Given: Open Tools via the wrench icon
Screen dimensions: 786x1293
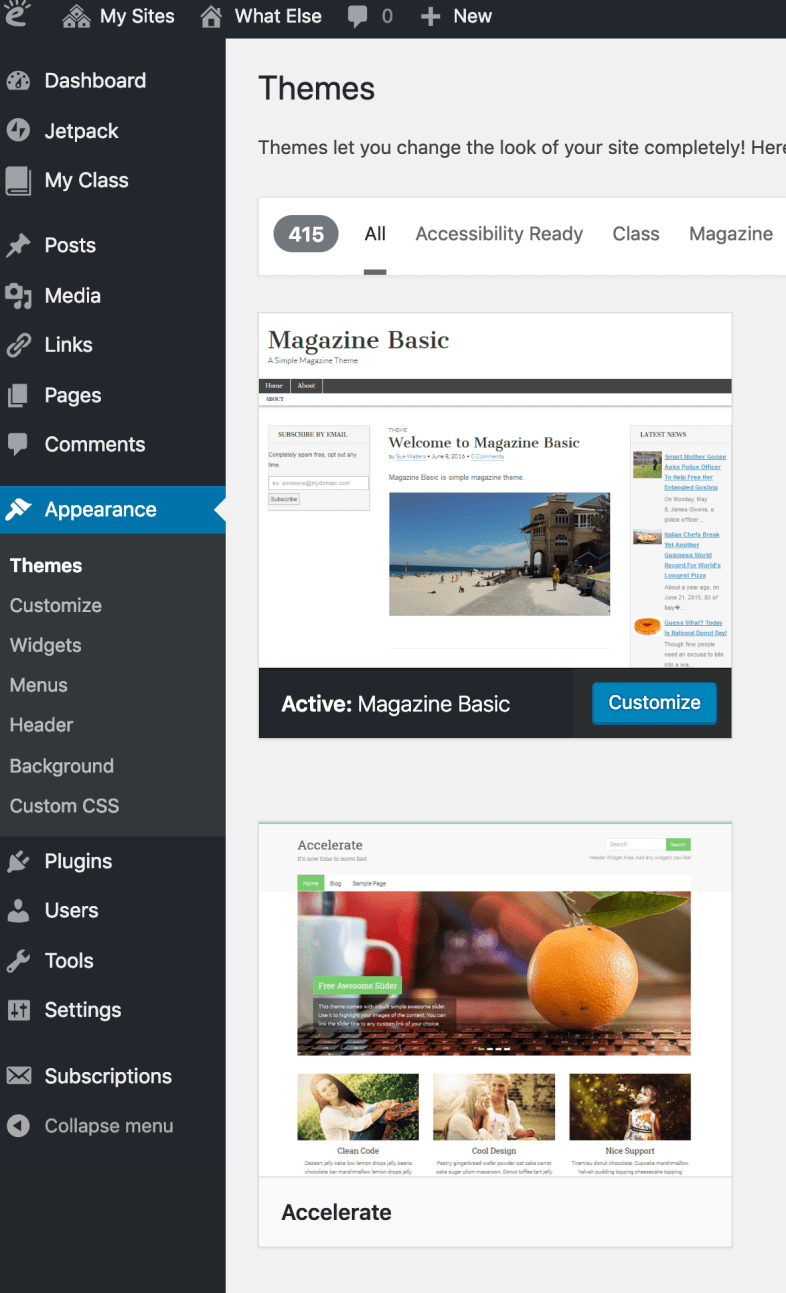Looking at the screenshot, I should 18,961.
